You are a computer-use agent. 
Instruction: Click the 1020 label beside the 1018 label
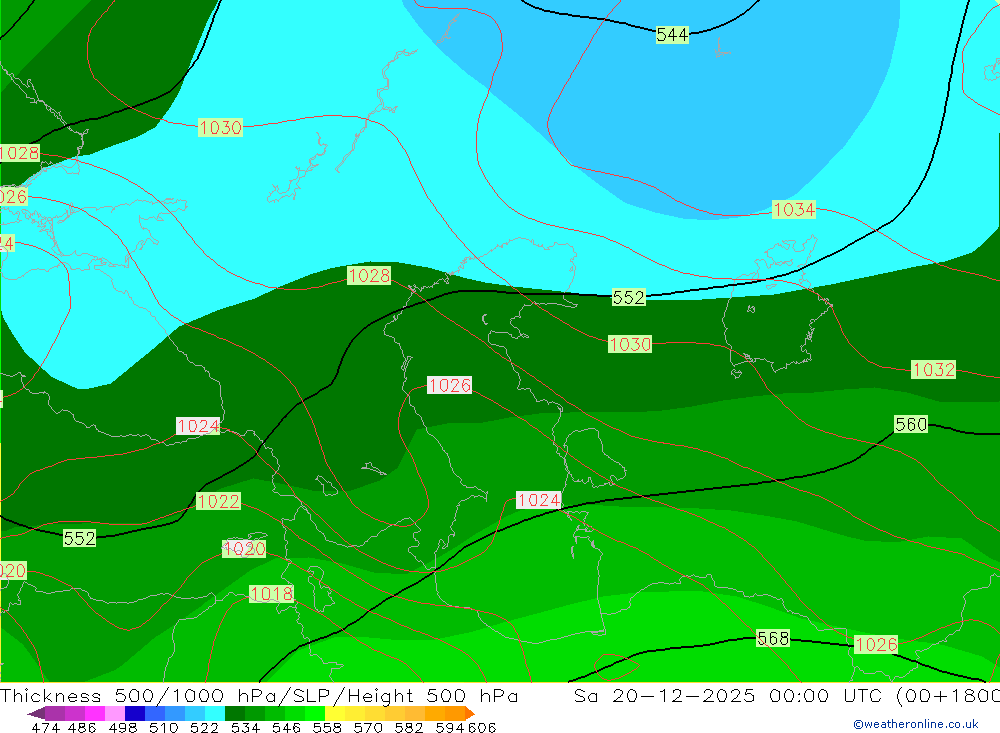point(244,549)
